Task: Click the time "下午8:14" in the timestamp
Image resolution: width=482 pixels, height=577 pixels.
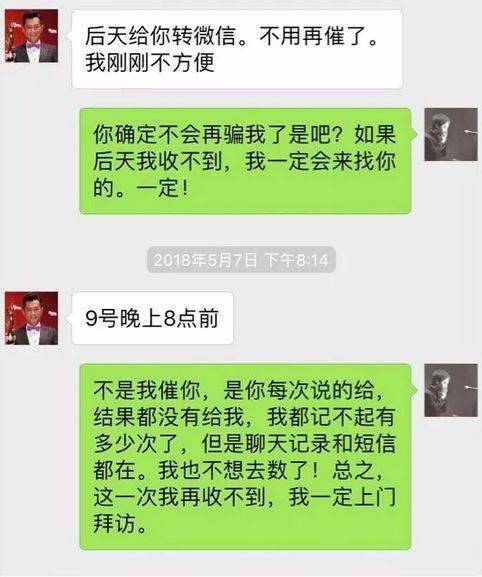Action: (x=297, y=260)
